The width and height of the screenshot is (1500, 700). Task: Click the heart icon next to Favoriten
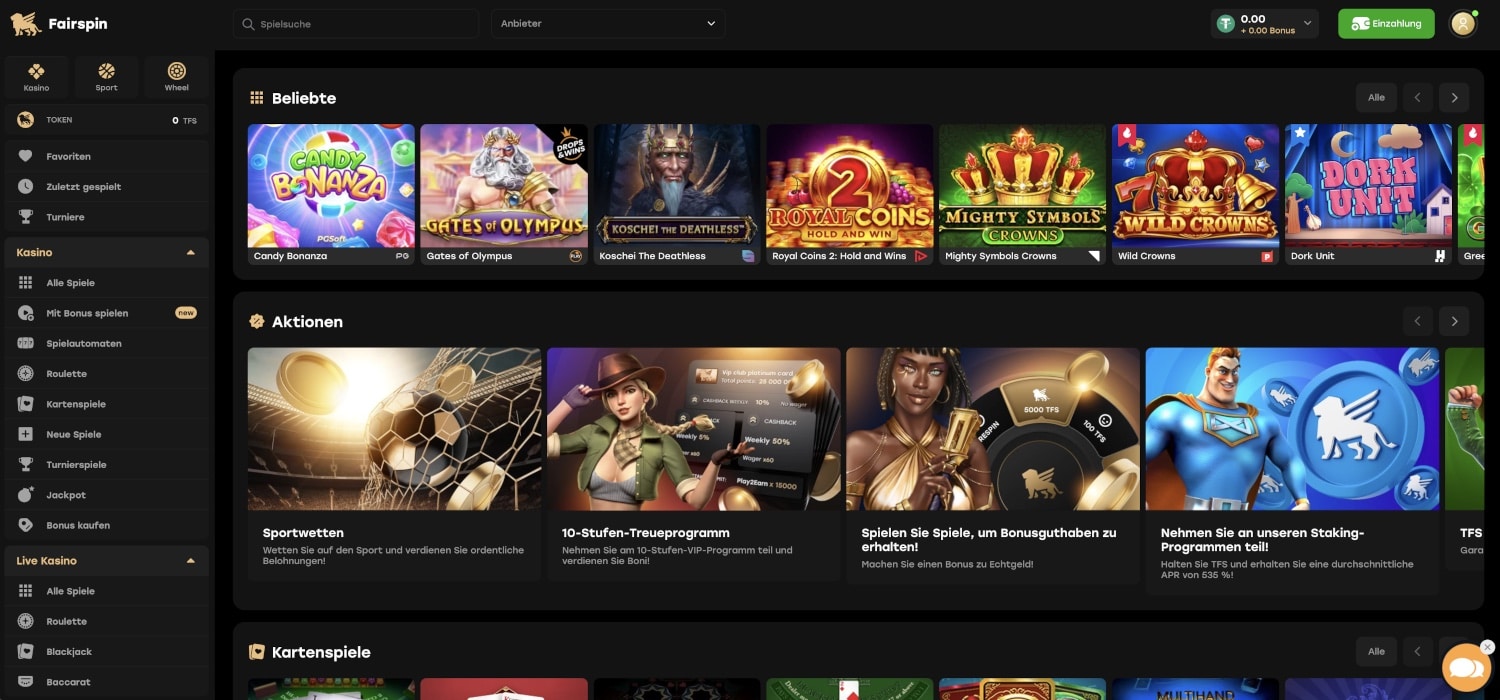pos(26,157)
